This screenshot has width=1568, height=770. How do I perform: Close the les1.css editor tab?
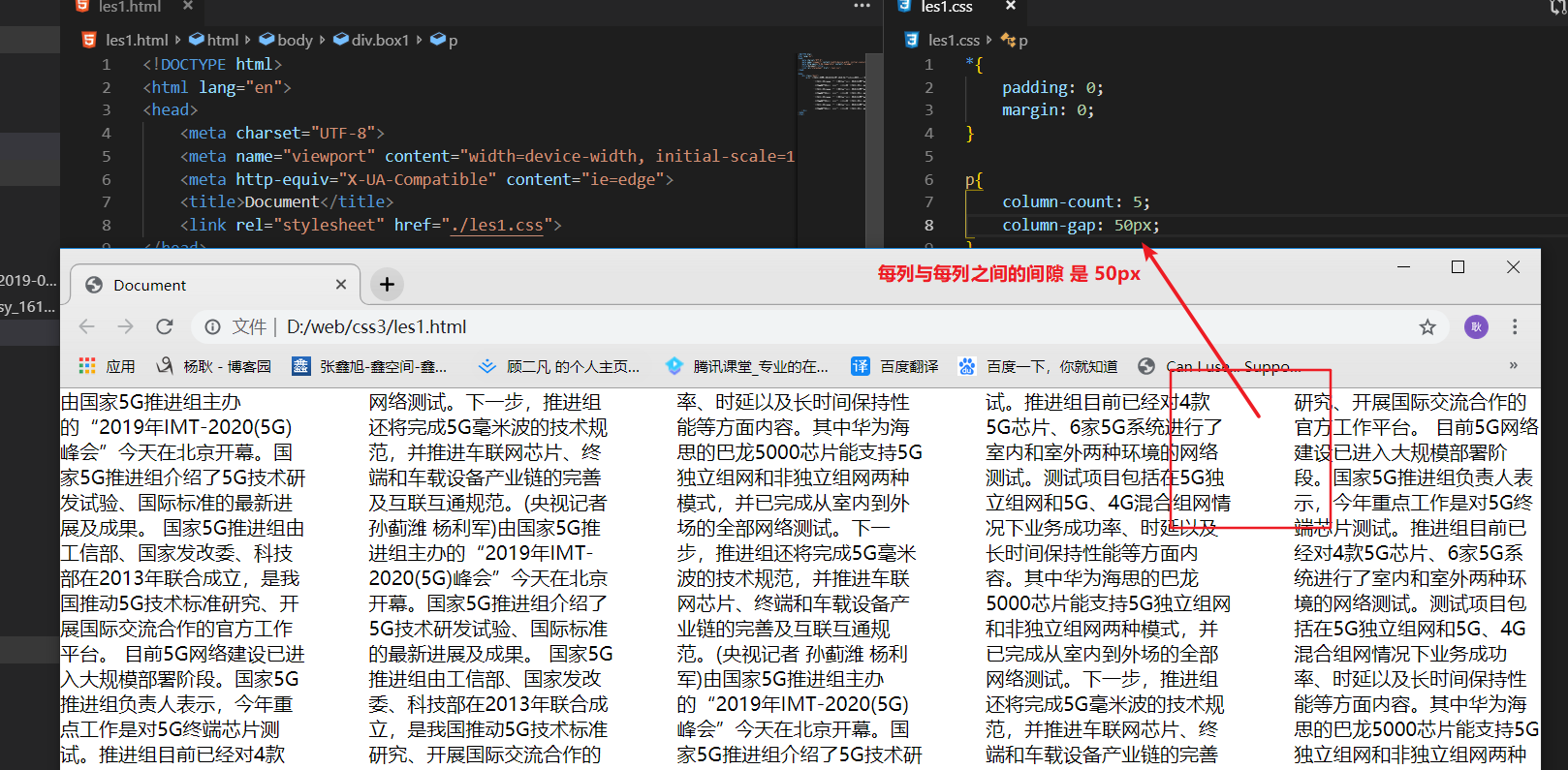pos(1011,6)
